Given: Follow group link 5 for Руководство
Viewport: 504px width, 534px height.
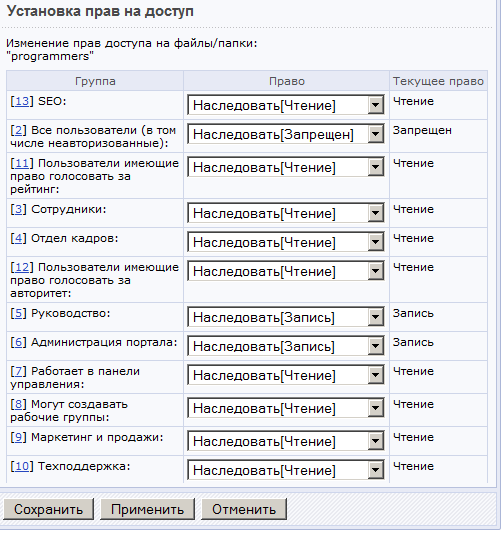Looking at the screenshot, I should pos(18,313).
